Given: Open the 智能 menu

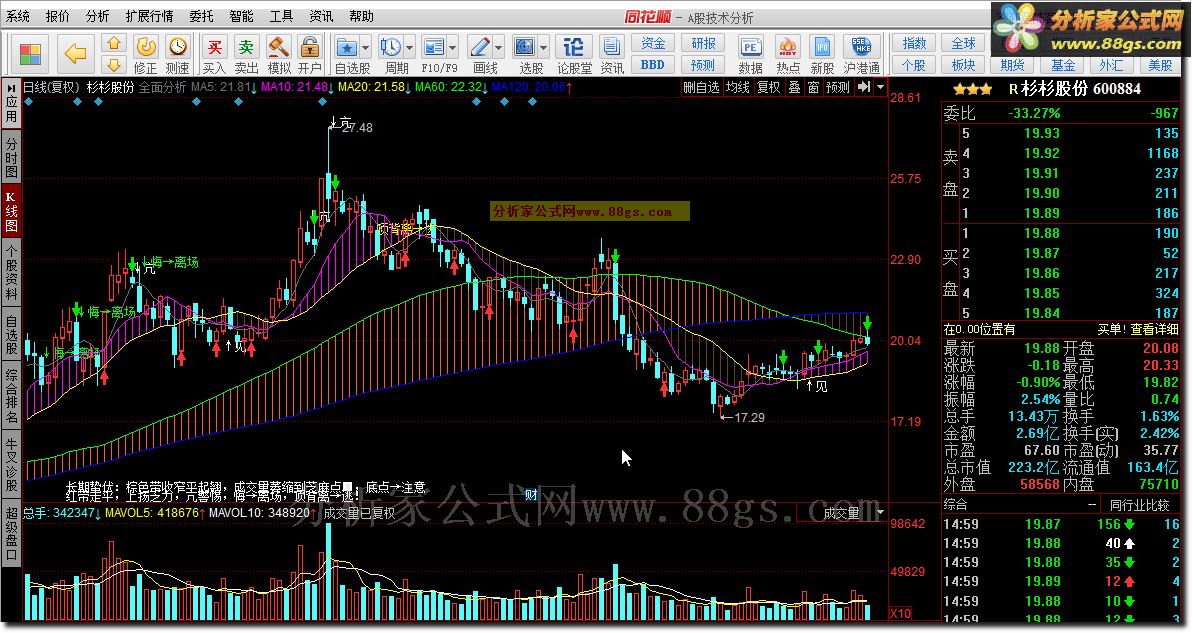Looking at the screenshot, I should click(x=241, y=16).
